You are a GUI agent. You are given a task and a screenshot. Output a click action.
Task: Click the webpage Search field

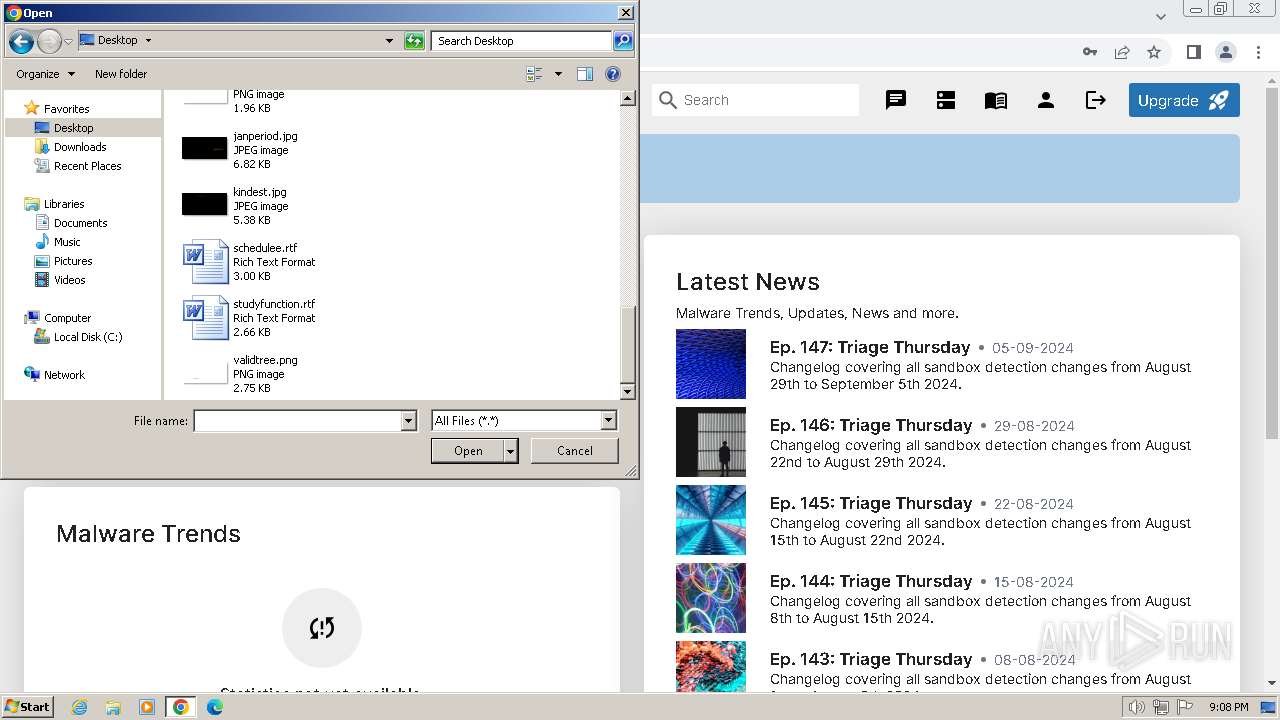pos(756,100)
